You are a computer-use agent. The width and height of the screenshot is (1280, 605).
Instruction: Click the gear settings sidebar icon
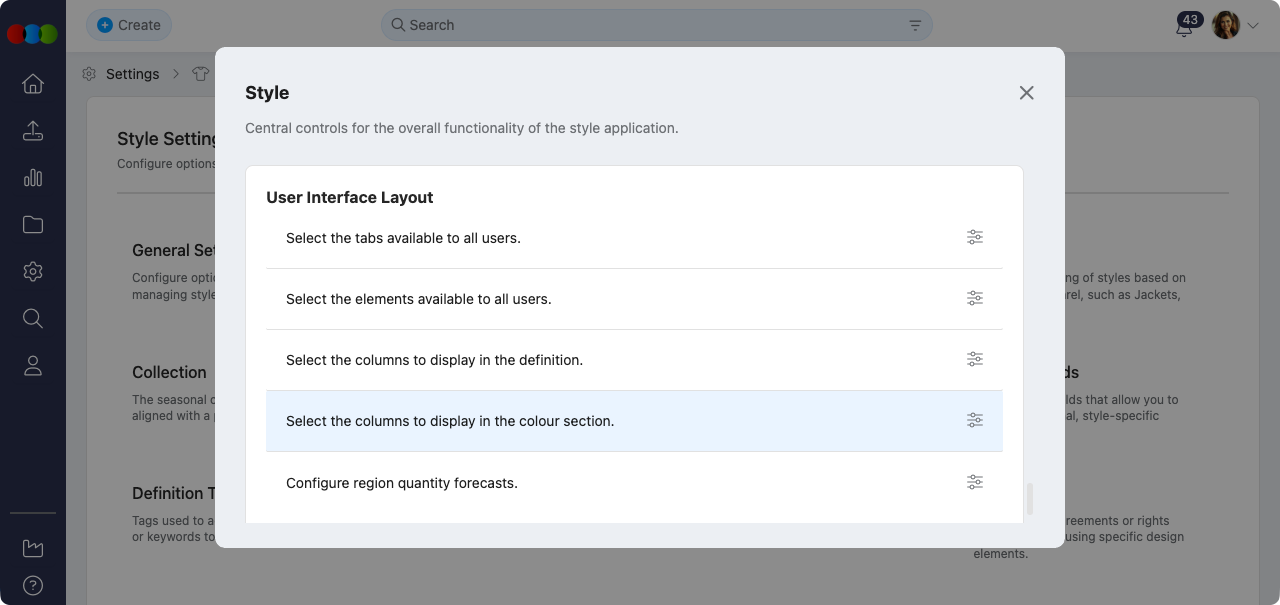(x=33, y=272)
